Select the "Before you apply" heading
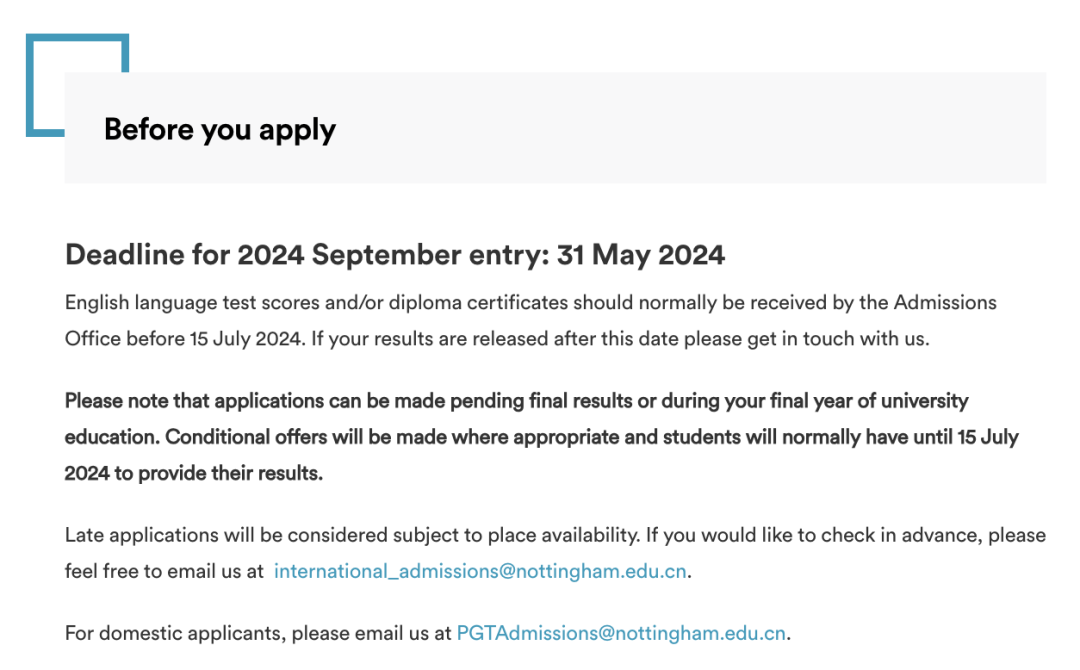This screenshot has width=1080, height=670. [x=220, y=130]
